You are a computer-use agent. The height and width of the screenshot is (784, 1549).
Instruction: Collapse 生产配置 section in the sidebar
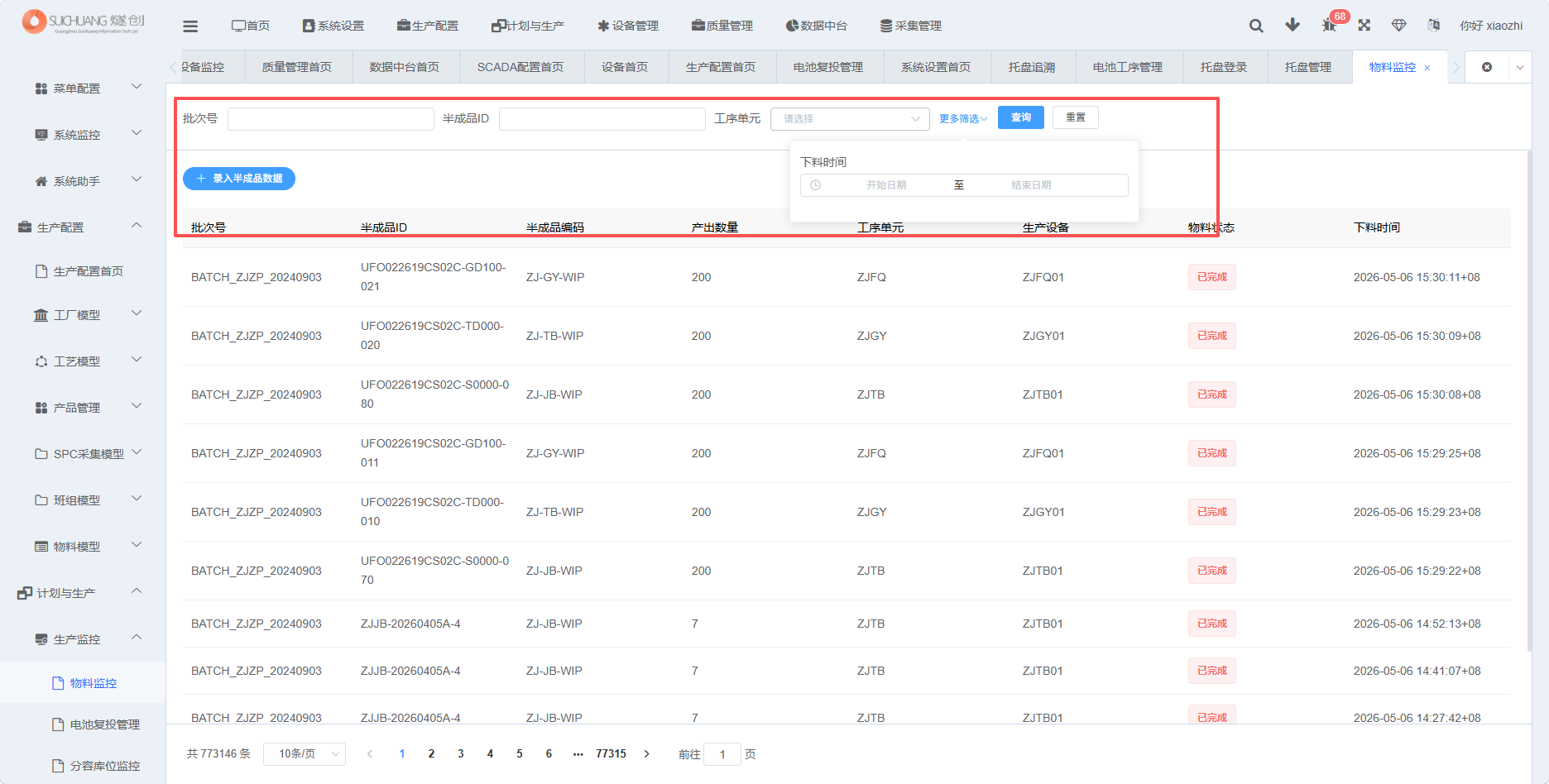(83, 227)
